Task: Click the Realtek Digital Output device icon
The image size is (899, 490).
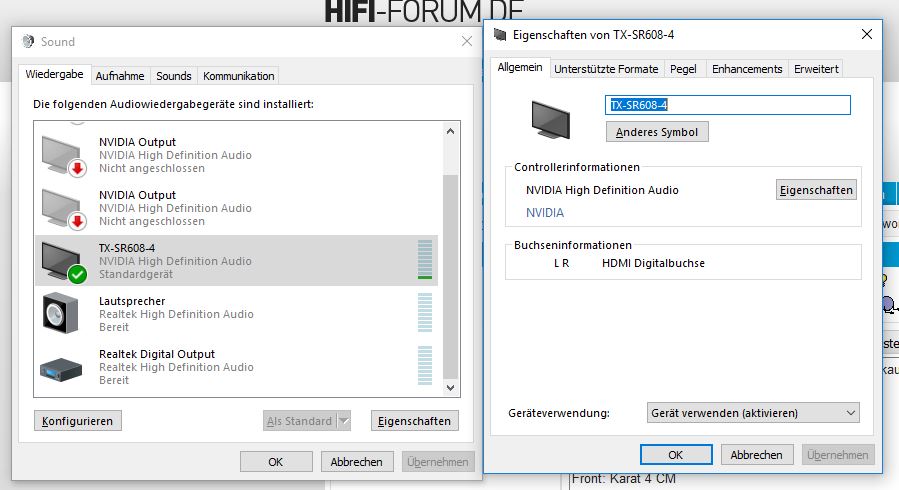Action: click(61, 369)
